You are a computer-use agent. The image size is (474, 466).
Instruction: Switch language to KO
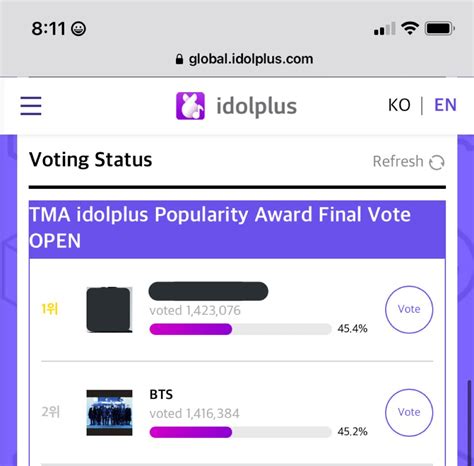coord(399,105)
